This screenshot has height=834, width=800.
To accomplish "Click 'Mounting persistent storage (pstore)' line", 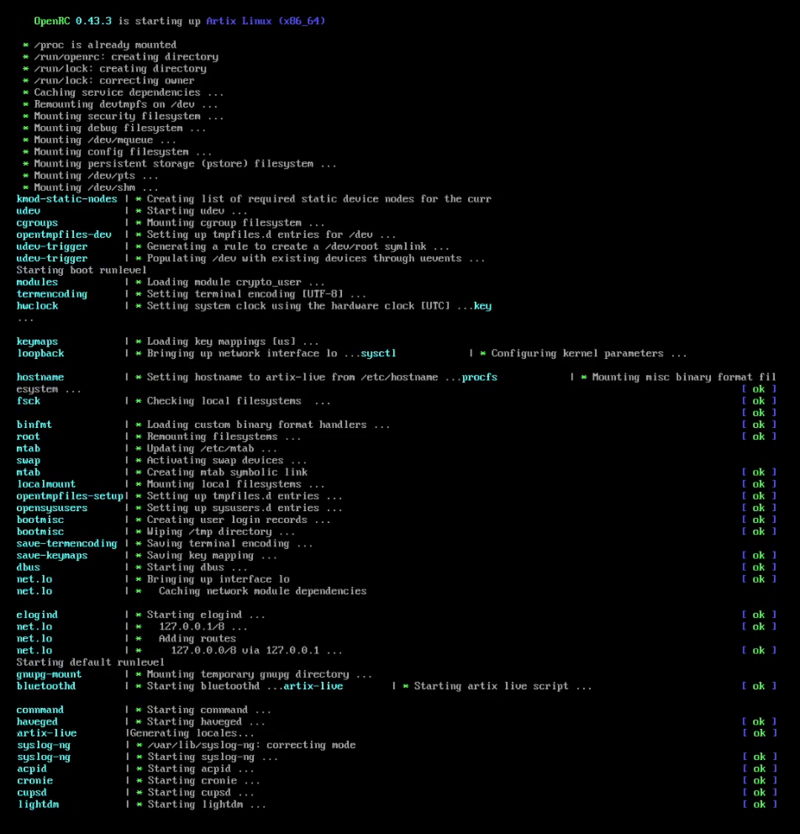I will pyautogui.click(x=185, y=164).
